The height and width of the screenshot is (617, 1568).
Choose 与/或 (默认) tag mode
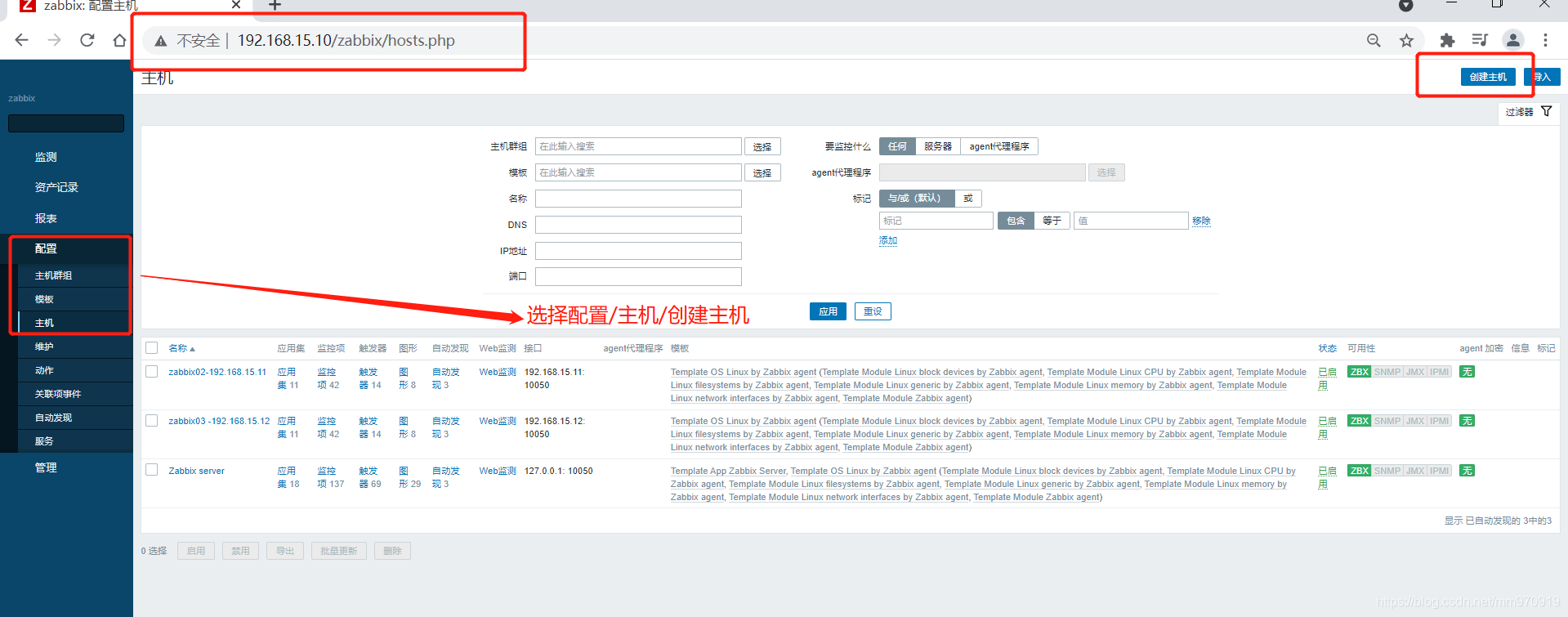point(917,198)
